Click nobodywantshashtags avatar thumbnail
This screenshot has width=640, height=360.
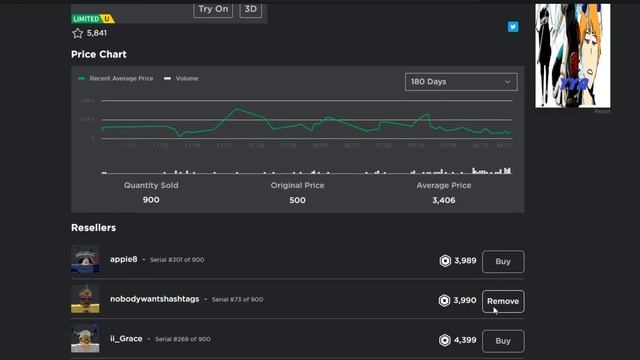tap(85, 299)
